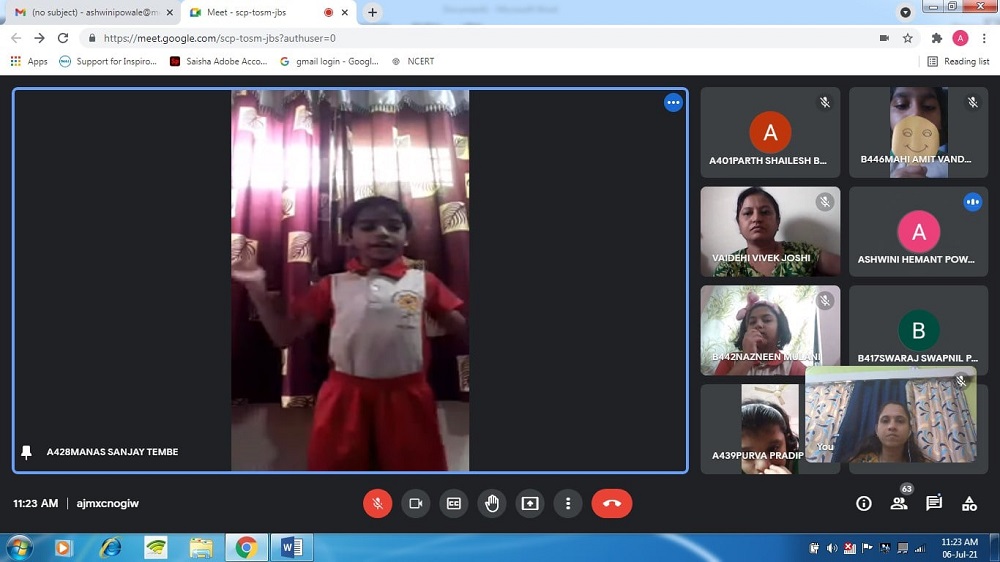Toggle the camera on or off
Image resolution: width=1000 pixels, height=562 pixels.
coord(415,503)
